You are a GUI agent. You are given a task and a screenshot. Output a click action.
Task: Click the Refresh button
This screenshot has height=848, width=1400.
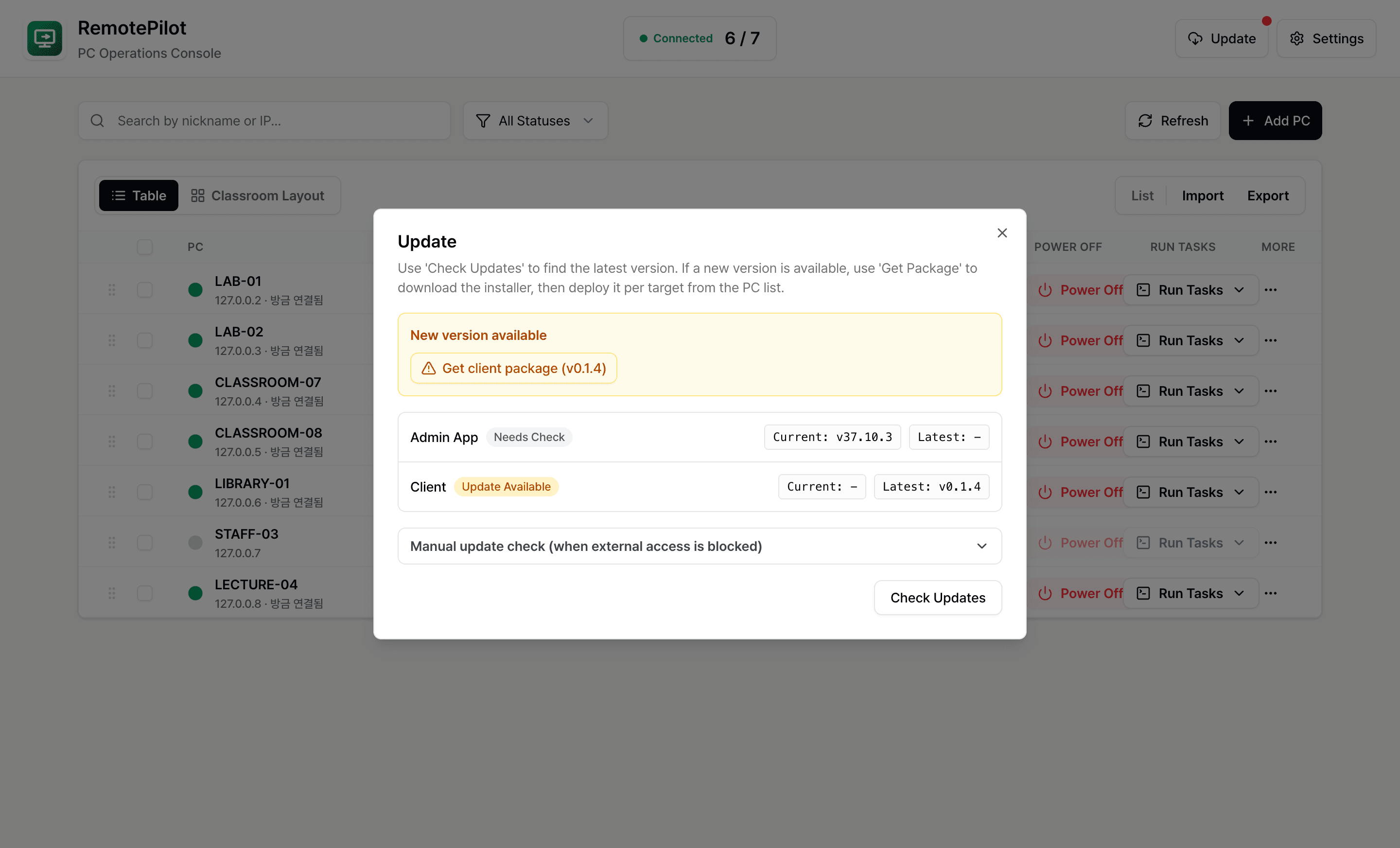click(1172, 121)
